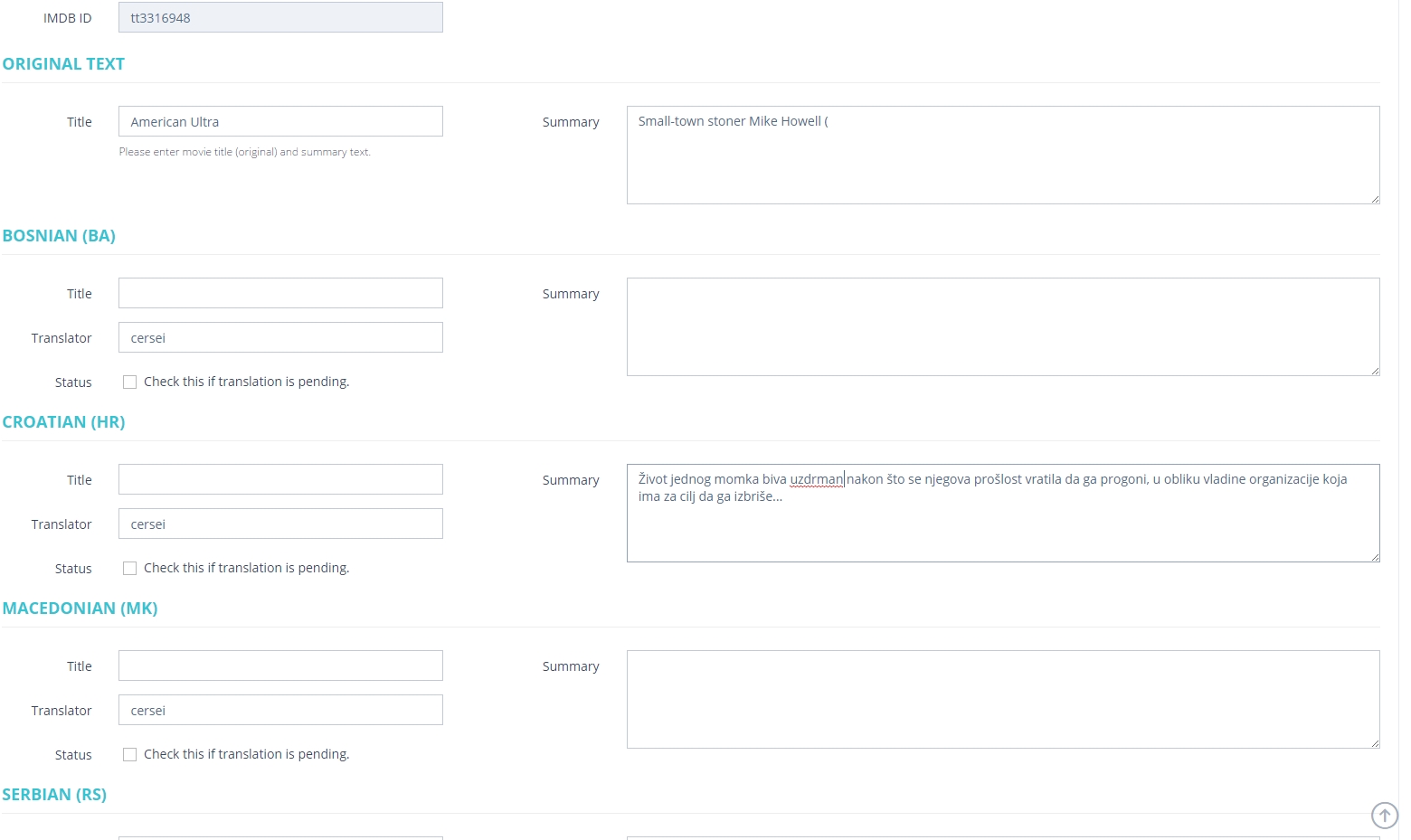Click Bosnian 'Check this if translation is pending' label
This screenshot has width=1411, height=840.
(x=246, y=382)
